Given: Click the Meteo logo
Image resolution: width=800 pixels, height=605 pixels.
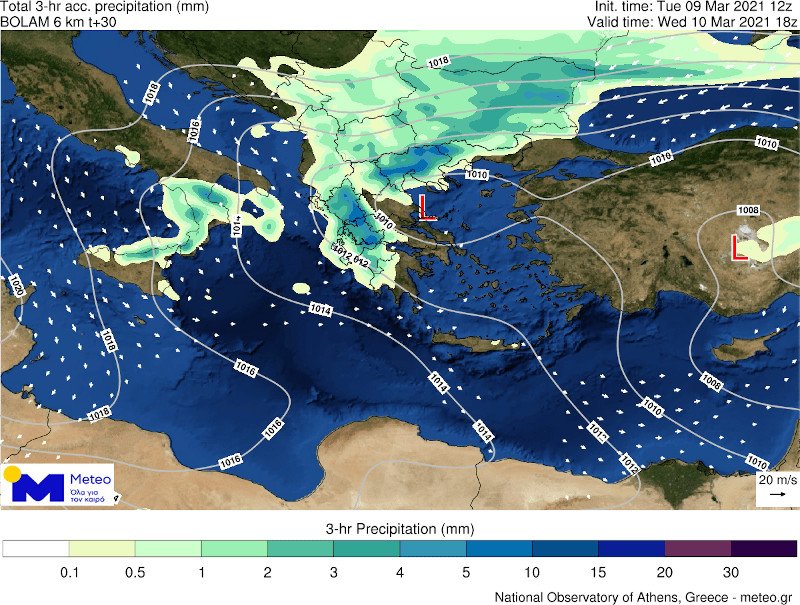Looking at the screenshot, I should (x=58, y=484).
